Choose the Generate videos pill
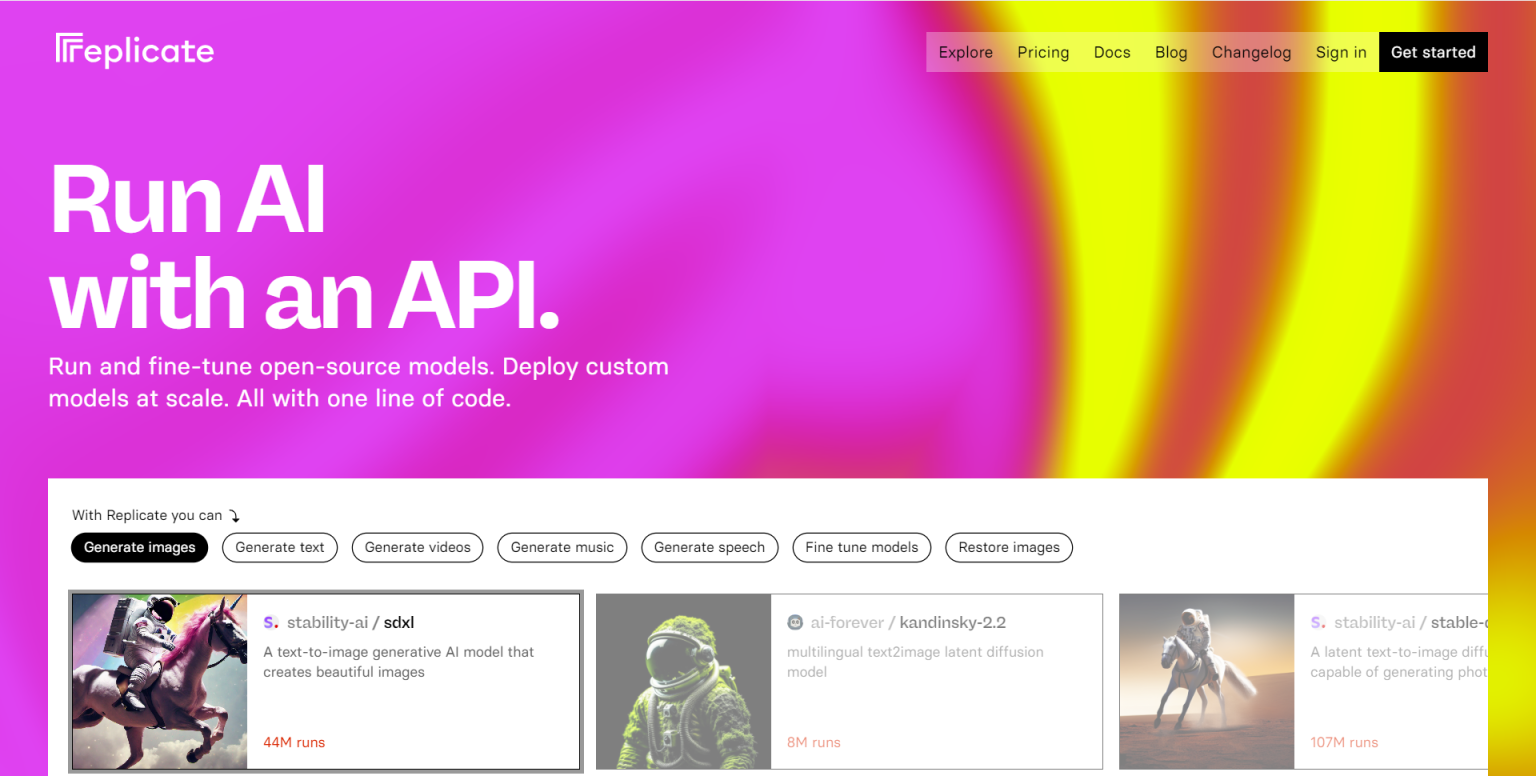The image size is (1536, 776). (x=418, y=547)
